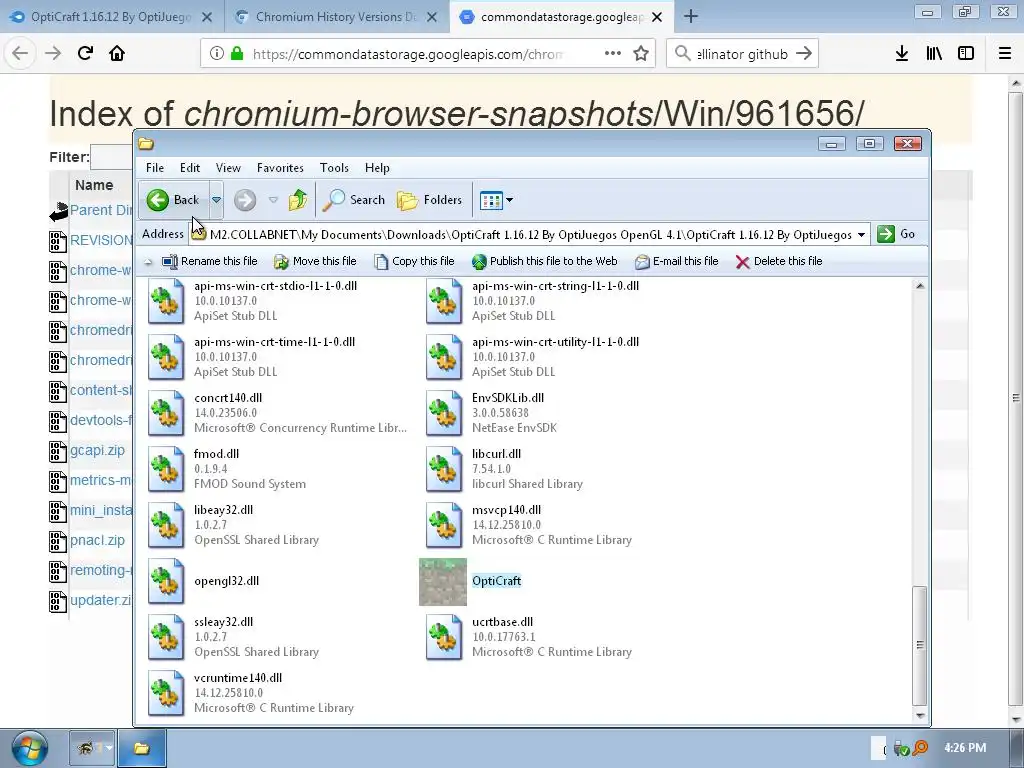Select the concrt140.dll file icon

[166, 413]
